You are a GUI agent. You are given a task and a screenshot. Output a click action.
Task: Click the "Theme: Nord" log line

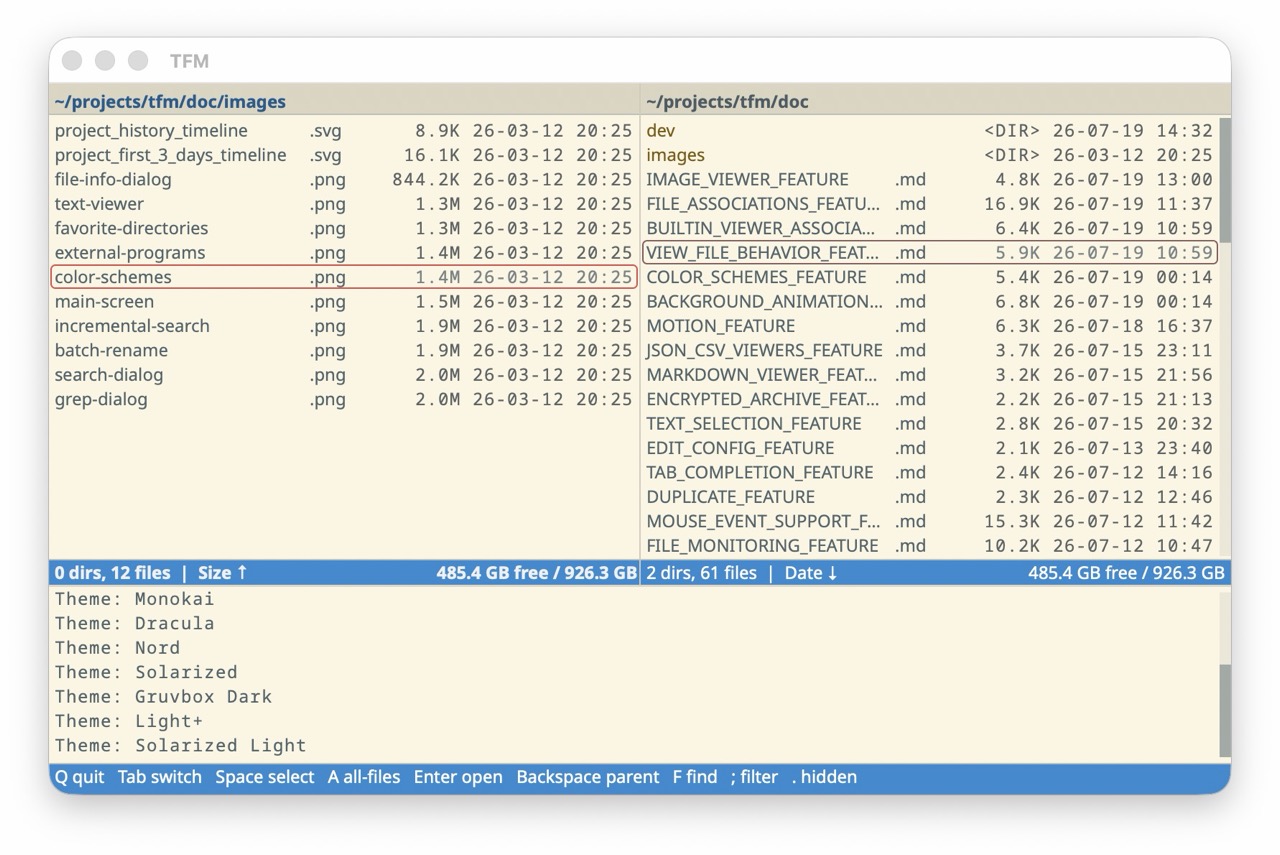pyautogui.click(x=118, y=648)
